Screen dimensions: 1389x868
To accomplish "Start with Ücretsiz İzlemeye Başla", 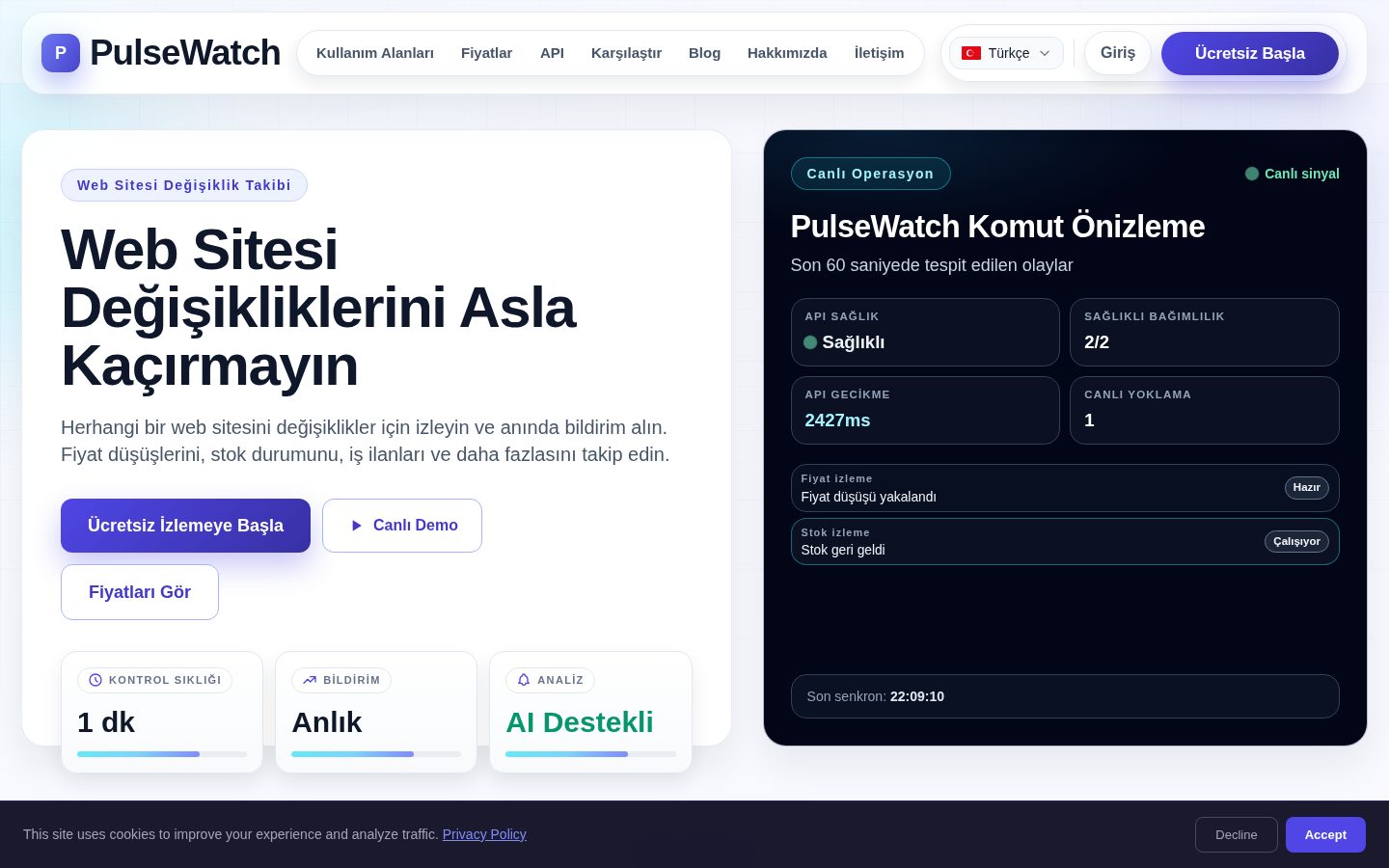I will (x=185, y=526).
